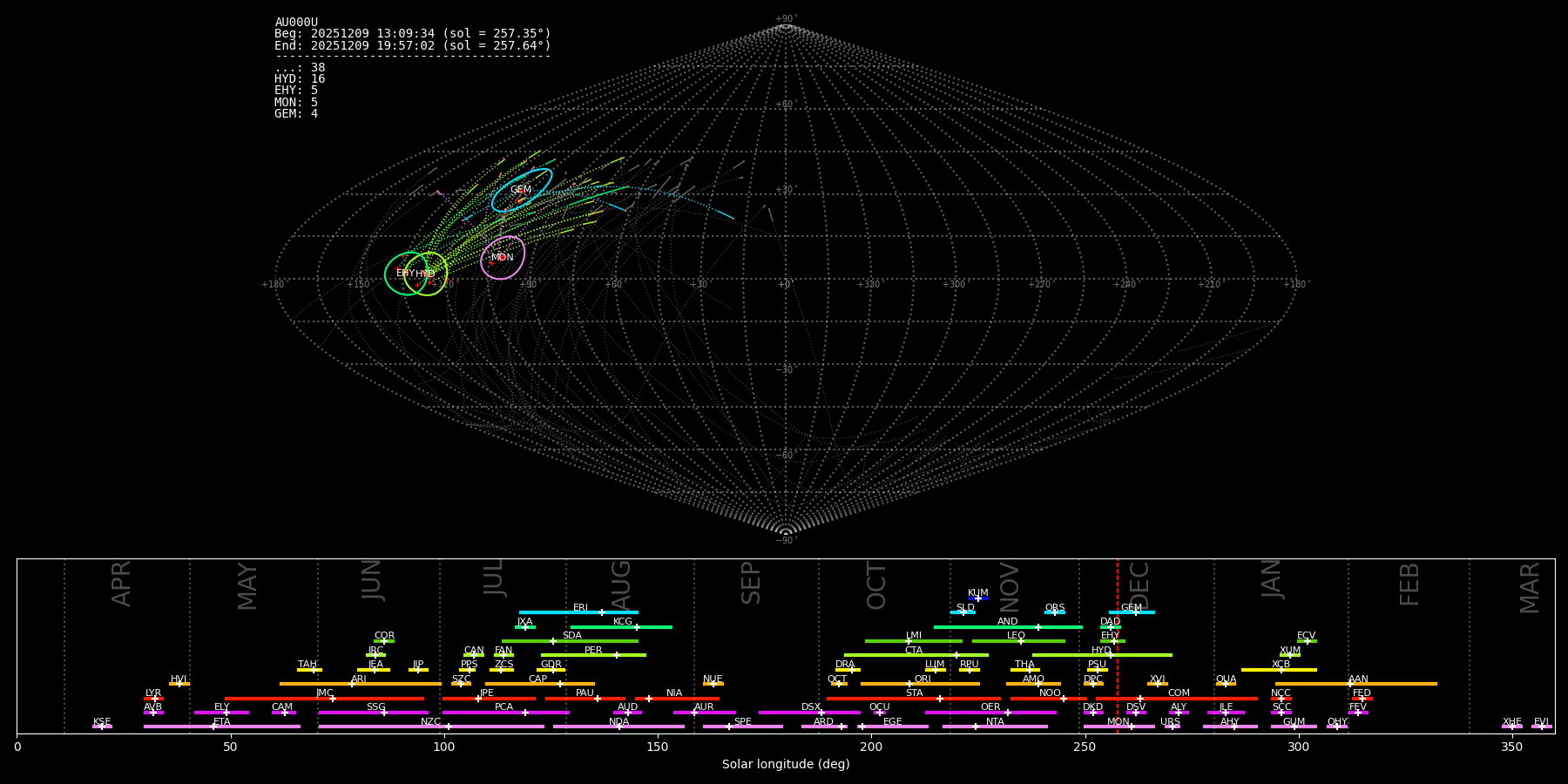Click the GEM radiant ellipse on the sky map

pyautogui.click(x=521, y=190)
